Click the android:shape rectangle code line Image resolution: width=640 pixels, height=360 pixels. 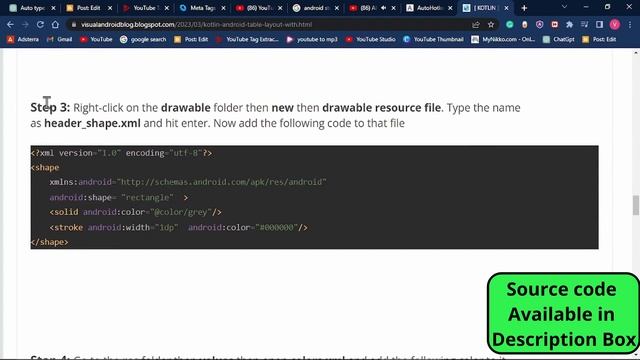tap(118, 198)
